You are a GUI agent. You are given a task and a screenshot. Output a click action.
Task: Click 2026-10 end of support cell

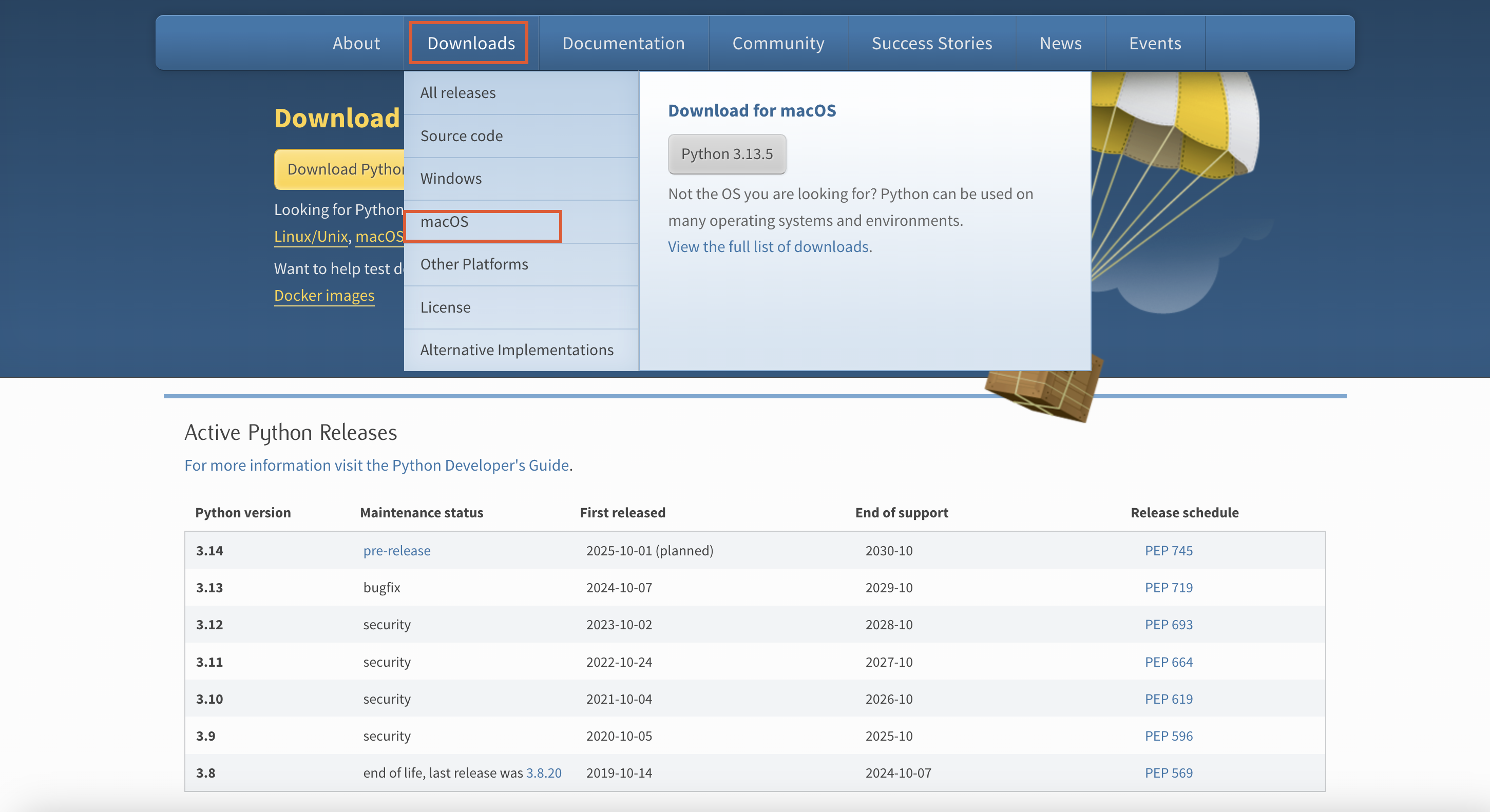click(889, 699)
